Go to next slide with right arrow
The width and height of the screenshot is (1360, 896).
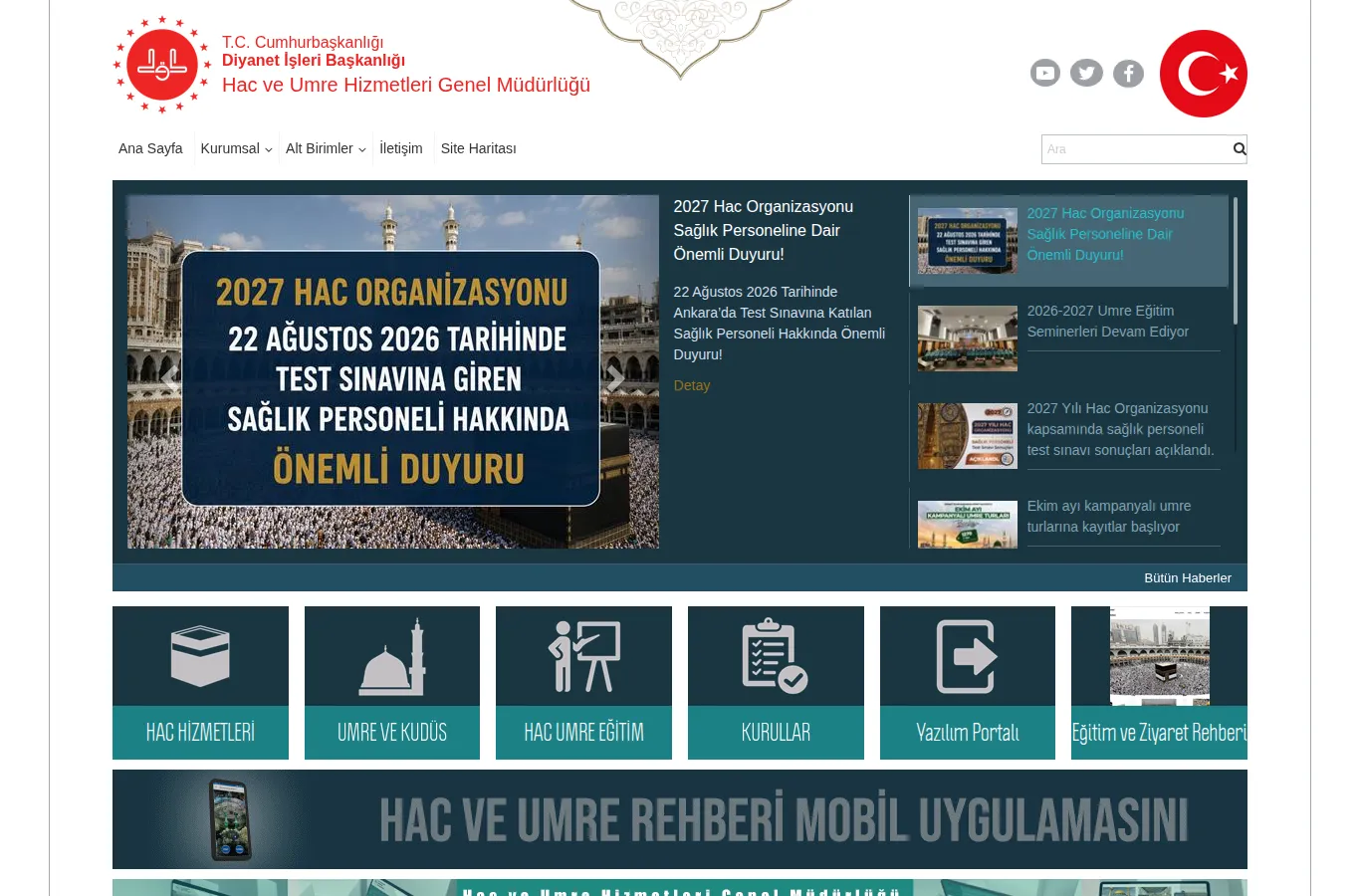(616, 378)
